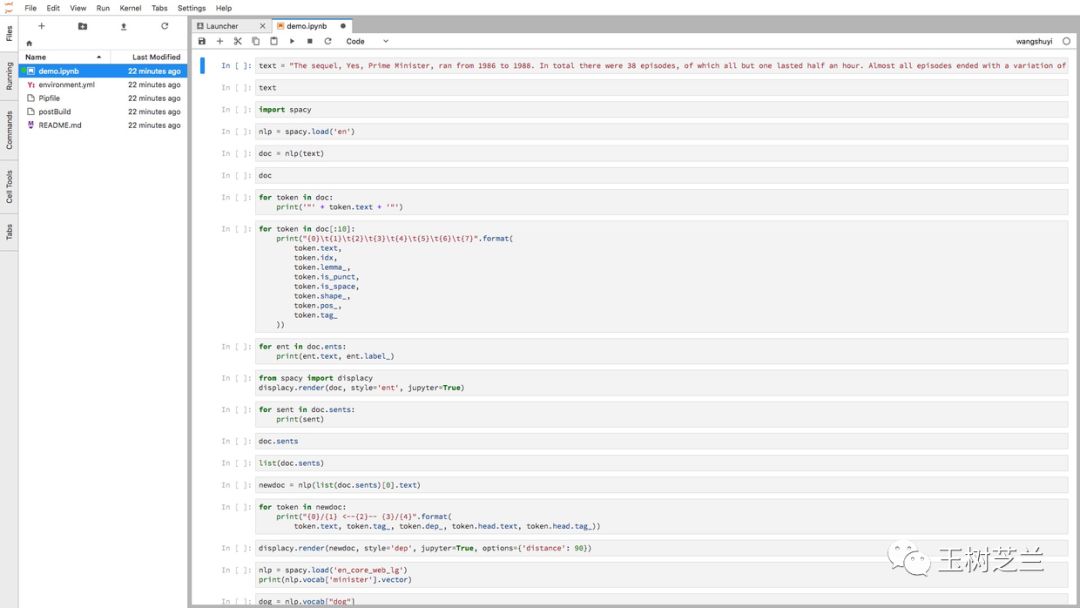The height and width of the screenshot is (608, 1080).
Task: Insert a new cell using the notebook toolbar plus icon
Action: 220,41
